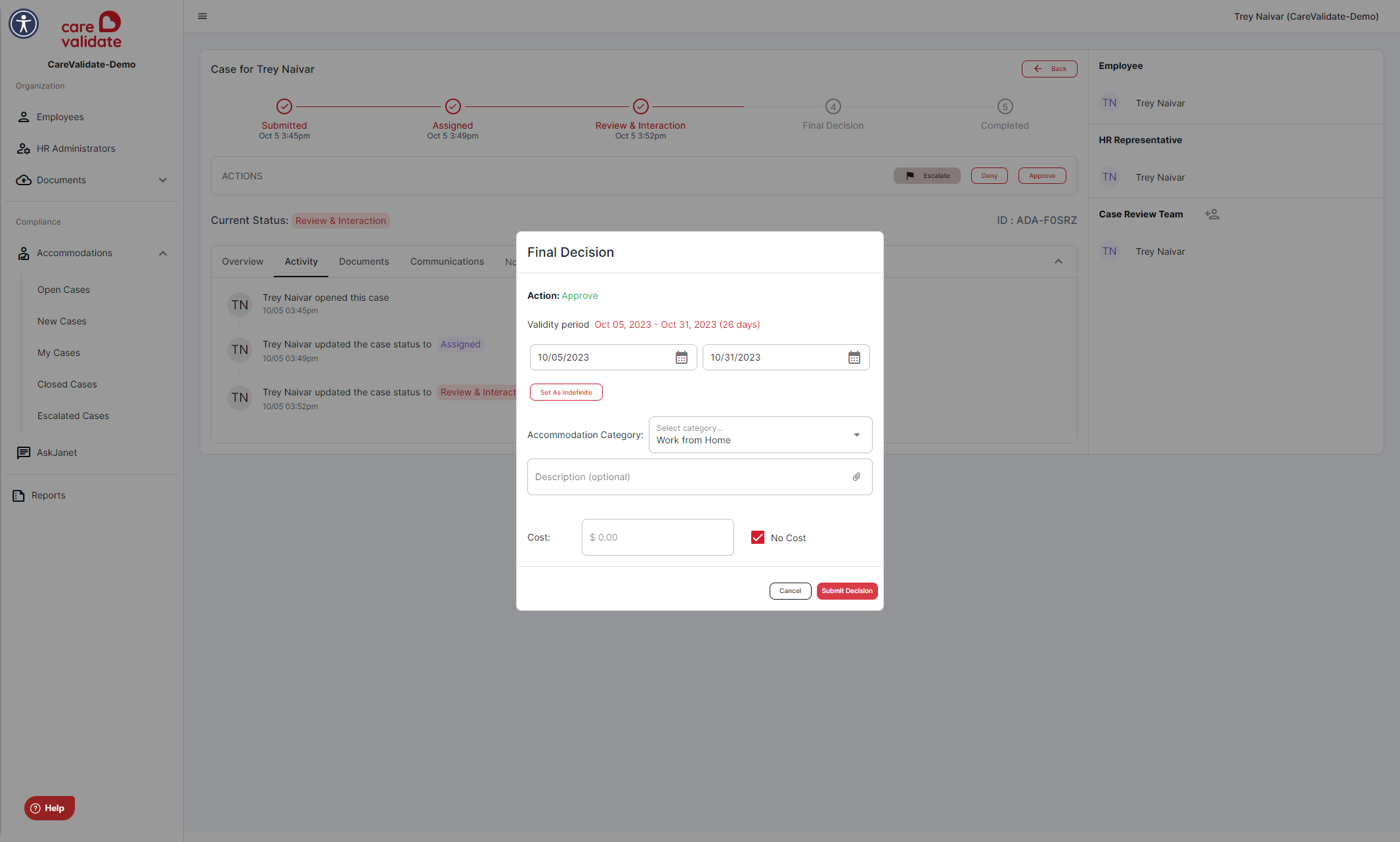
Task: Click the Submitted step checkmark
Action: (284, 106)
